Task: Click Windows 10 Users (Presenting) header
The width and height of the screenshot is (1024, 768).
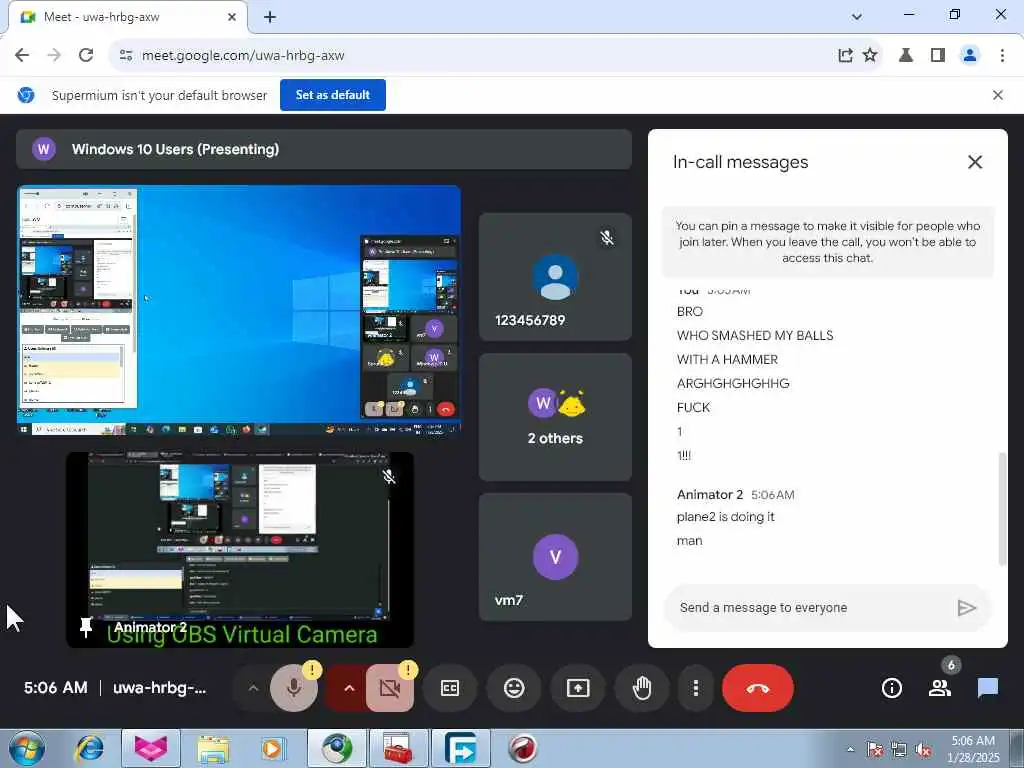Action: click(324, 149)
